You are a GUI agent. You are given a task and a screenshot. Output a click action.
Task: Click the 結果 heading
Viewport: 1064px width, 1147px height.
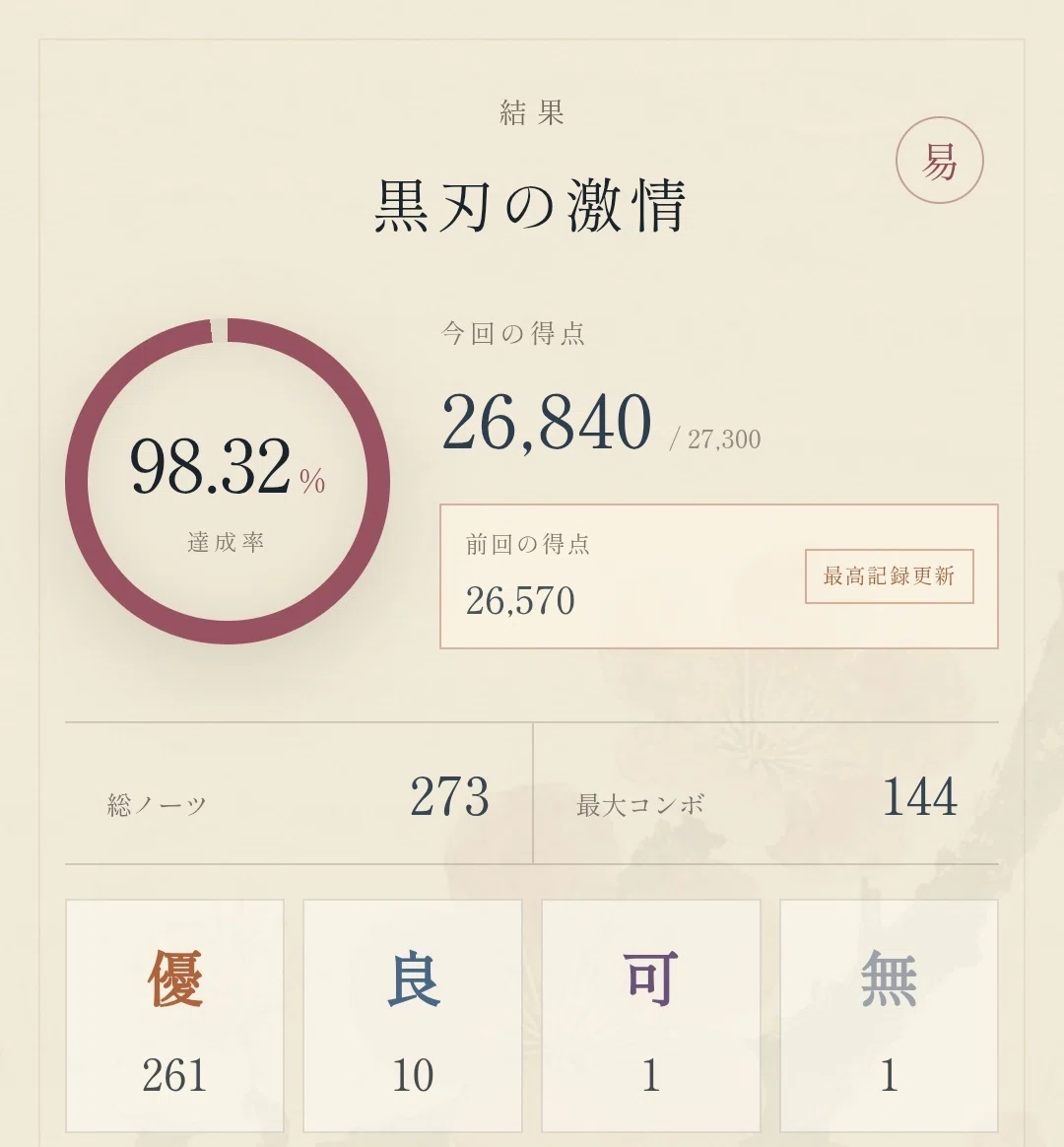(x=532, y=112)
